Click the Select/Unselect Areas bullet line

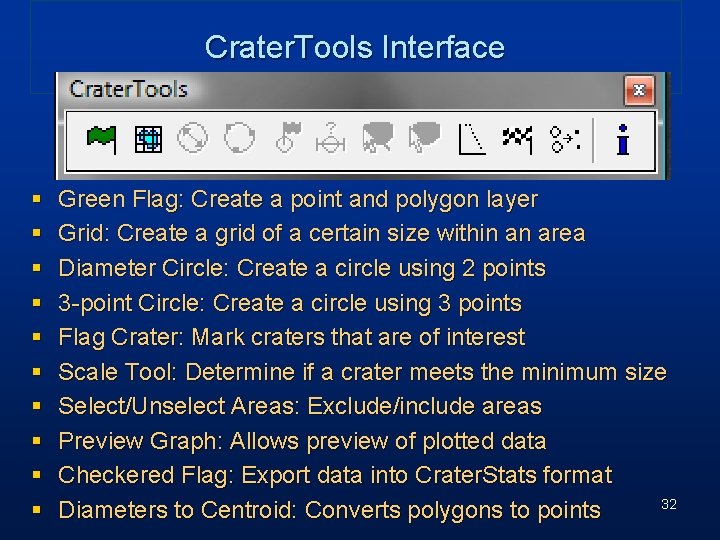coord(300,406)
